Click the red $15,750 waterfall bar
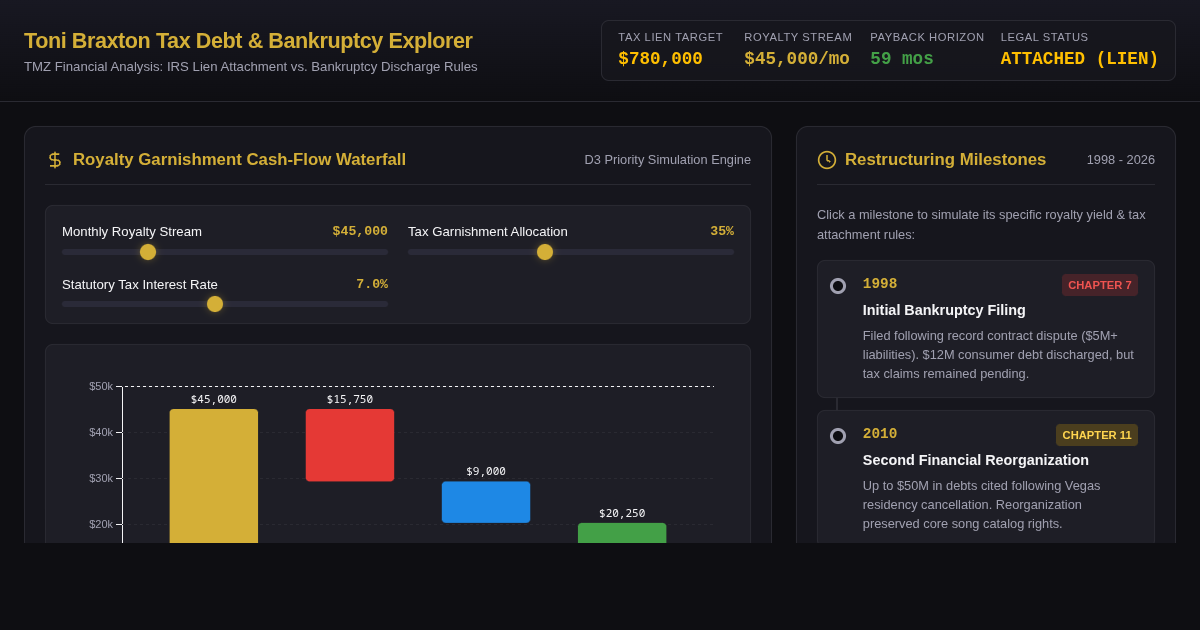1200x630 pixels. point(350,445)
